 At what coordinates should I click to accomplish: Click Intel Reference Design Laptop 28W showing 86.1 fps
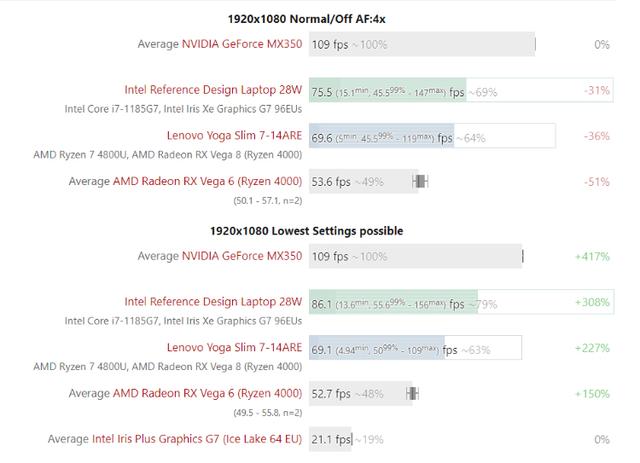click(212, 301)
